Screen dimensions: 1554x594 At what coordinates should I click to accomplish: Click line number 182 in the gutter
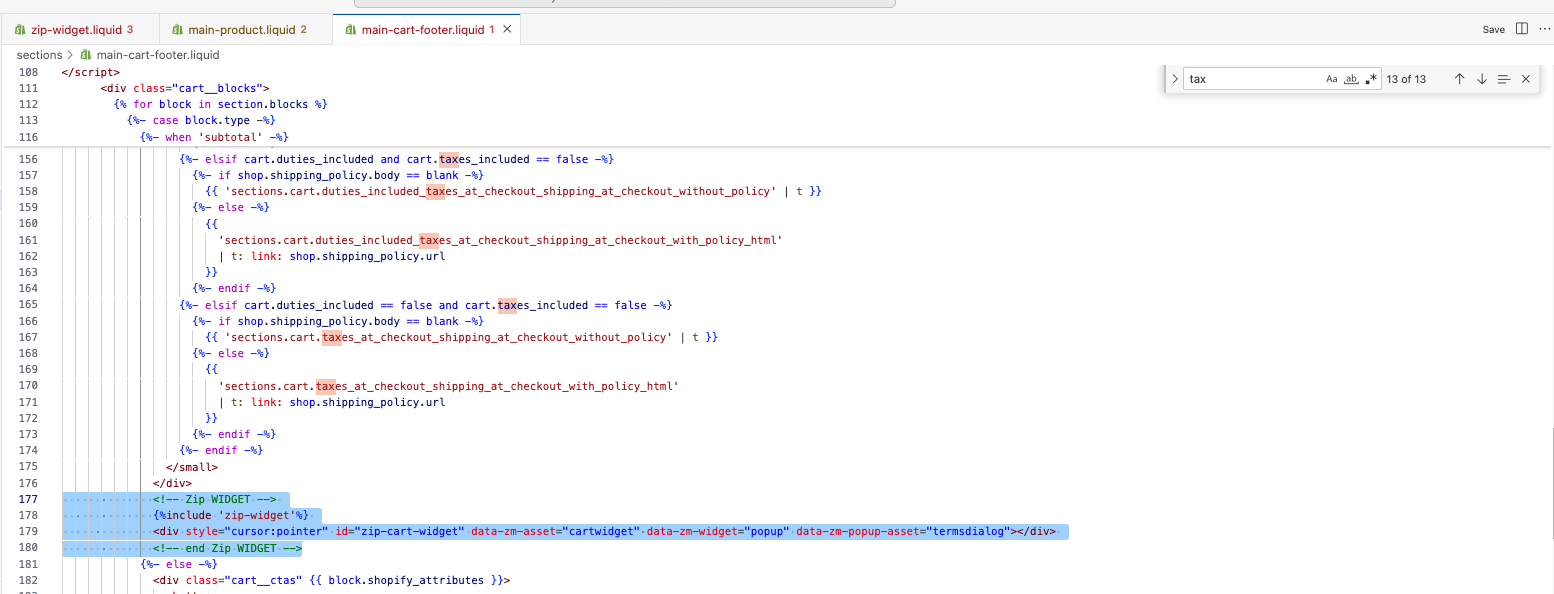28,580
